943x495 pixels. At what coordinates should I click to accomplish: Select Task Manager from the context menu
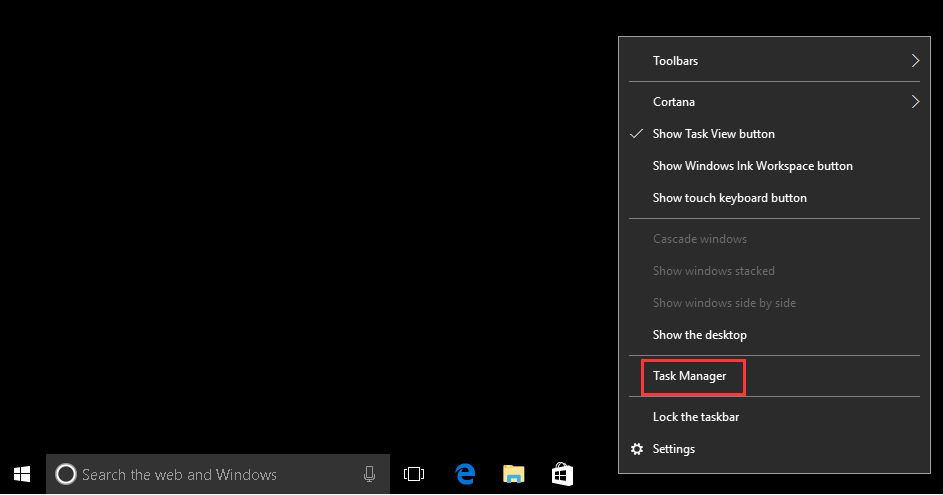[689, 376]
